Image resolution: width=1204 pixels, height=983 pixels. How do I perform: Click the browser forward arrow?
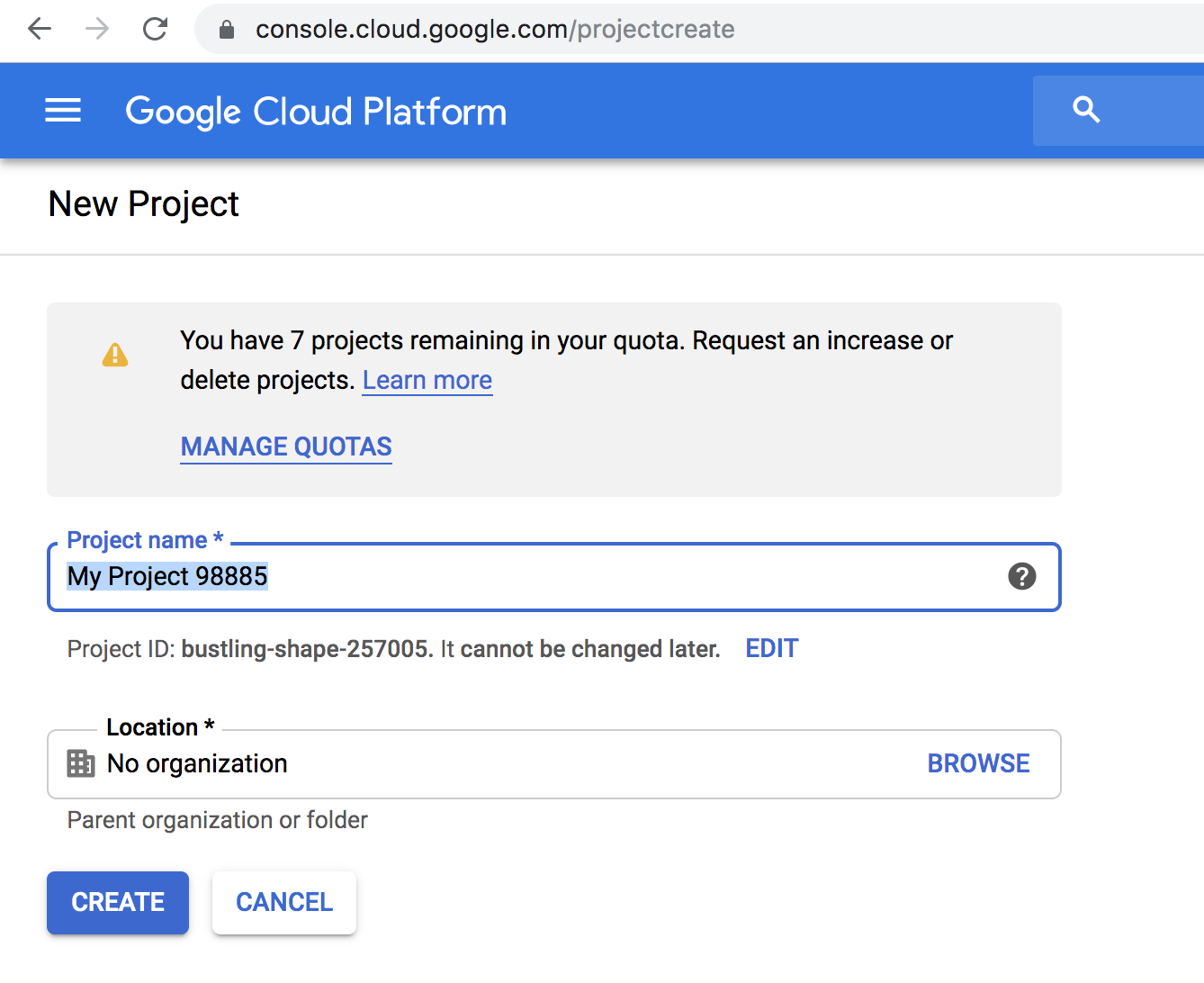coord(97,30)
